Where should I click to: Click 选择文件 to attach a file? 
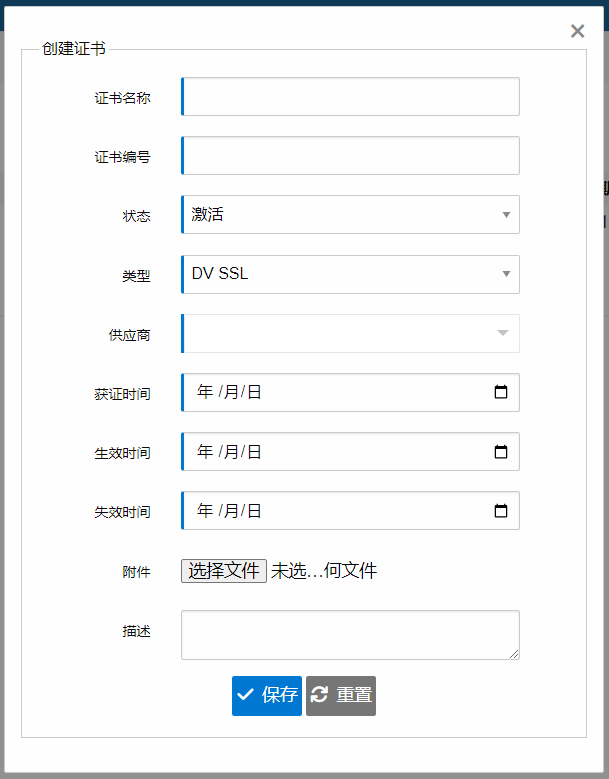click(224, 571)
